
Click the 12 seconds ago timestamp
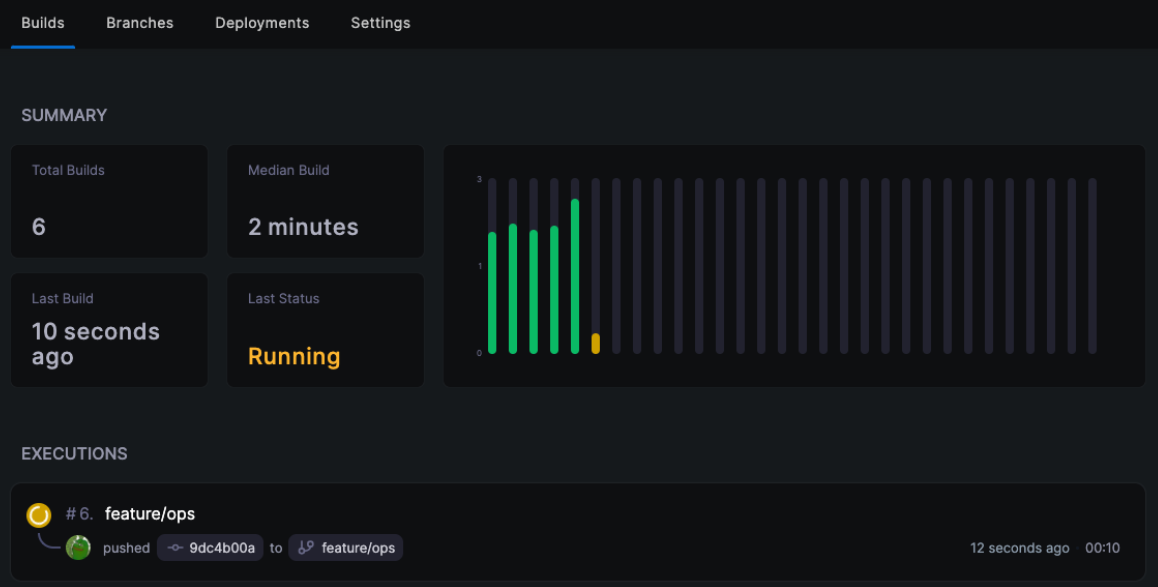1019,548
